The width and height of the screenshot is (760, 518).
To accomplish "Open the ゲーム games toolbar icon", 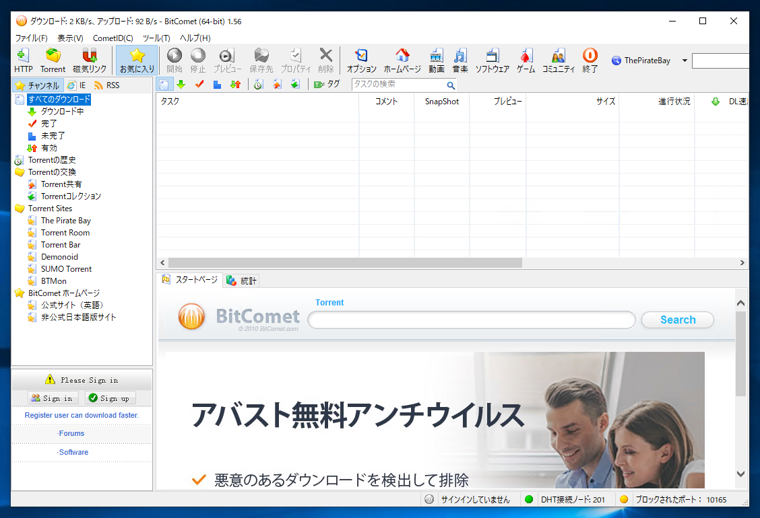I will coord(526,61).
